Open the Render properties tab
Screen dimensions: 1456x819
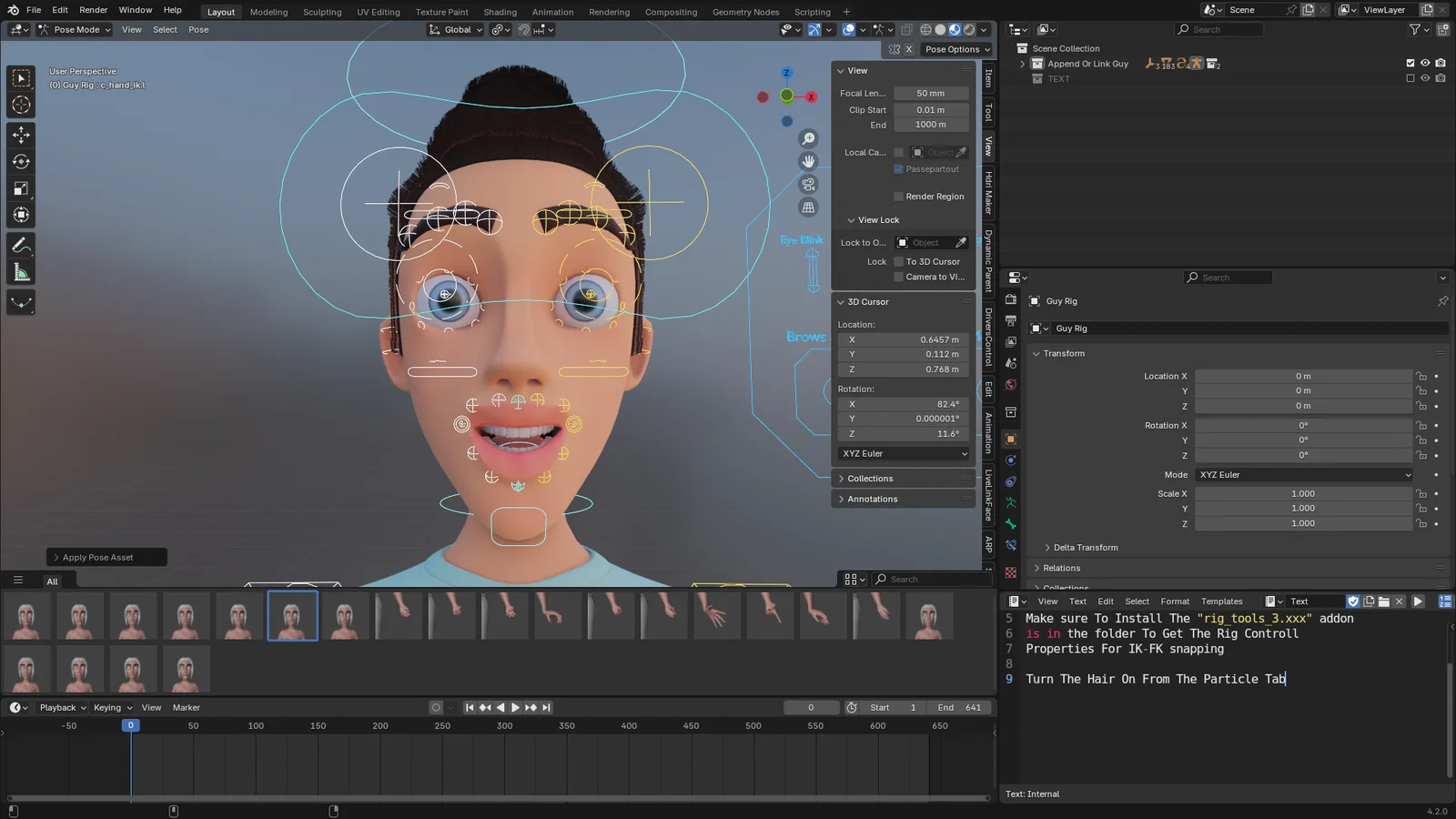tap(1010, 298)
